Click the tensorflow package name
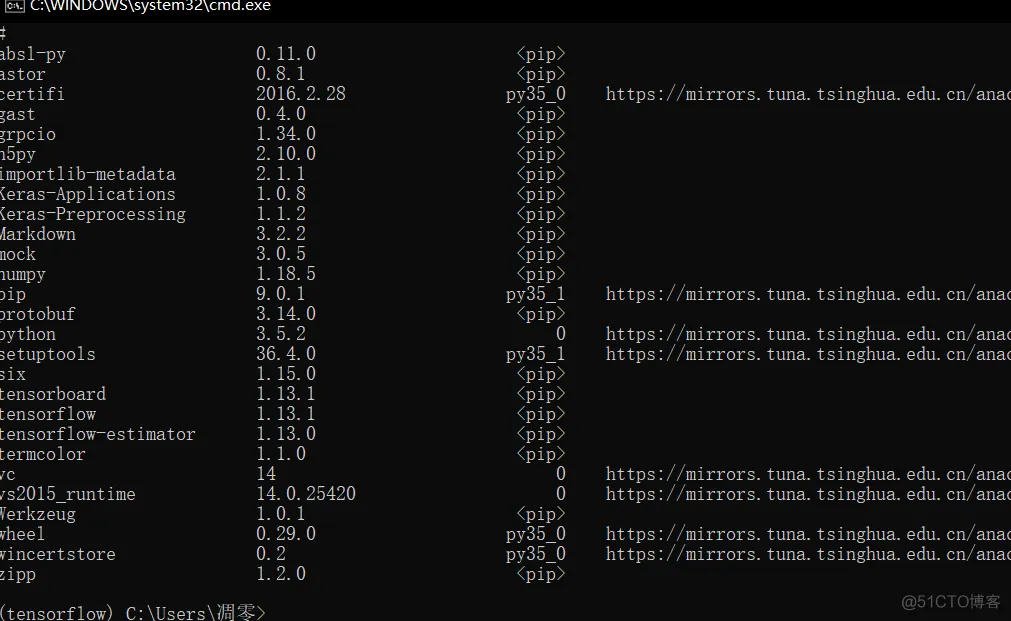This screenshot has width=1011, height=621. tap(48, 414)
